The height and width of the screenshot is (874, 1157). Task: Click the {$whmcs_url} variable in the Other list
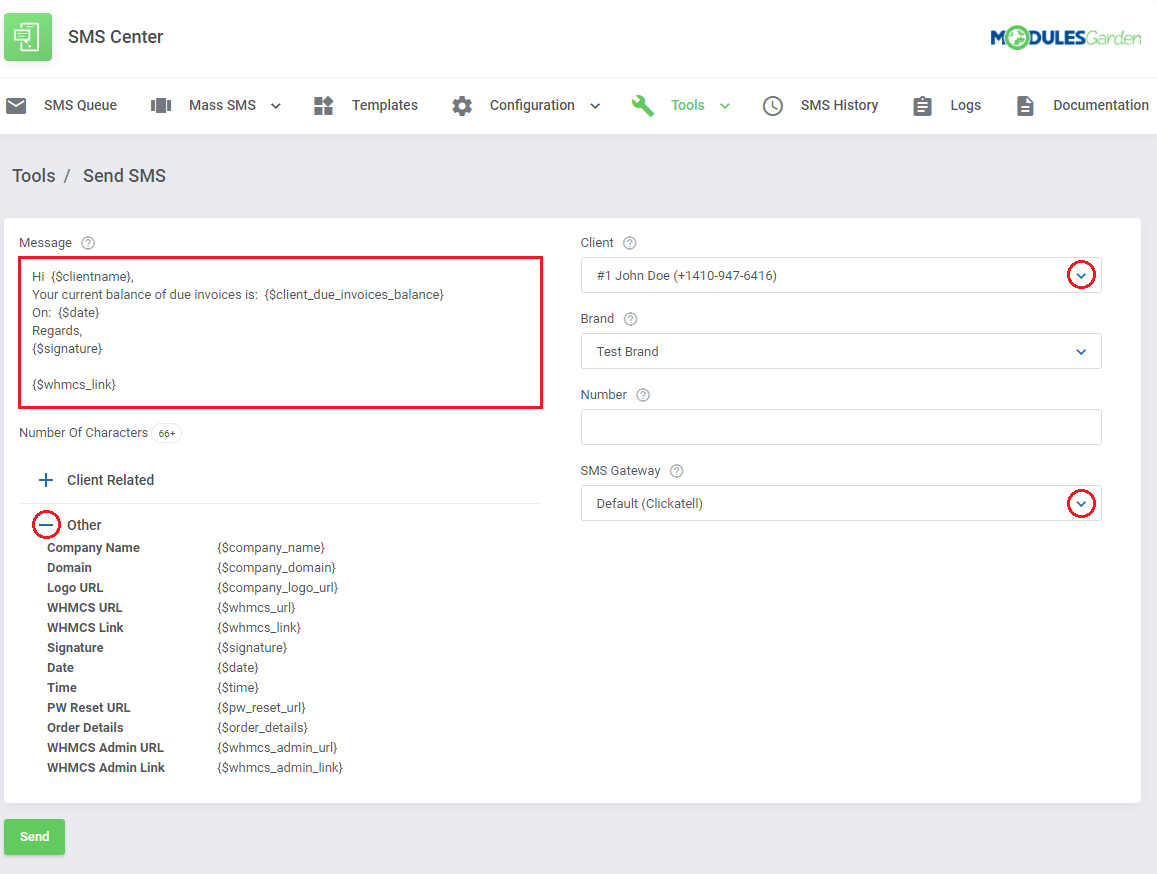(256, 608)
